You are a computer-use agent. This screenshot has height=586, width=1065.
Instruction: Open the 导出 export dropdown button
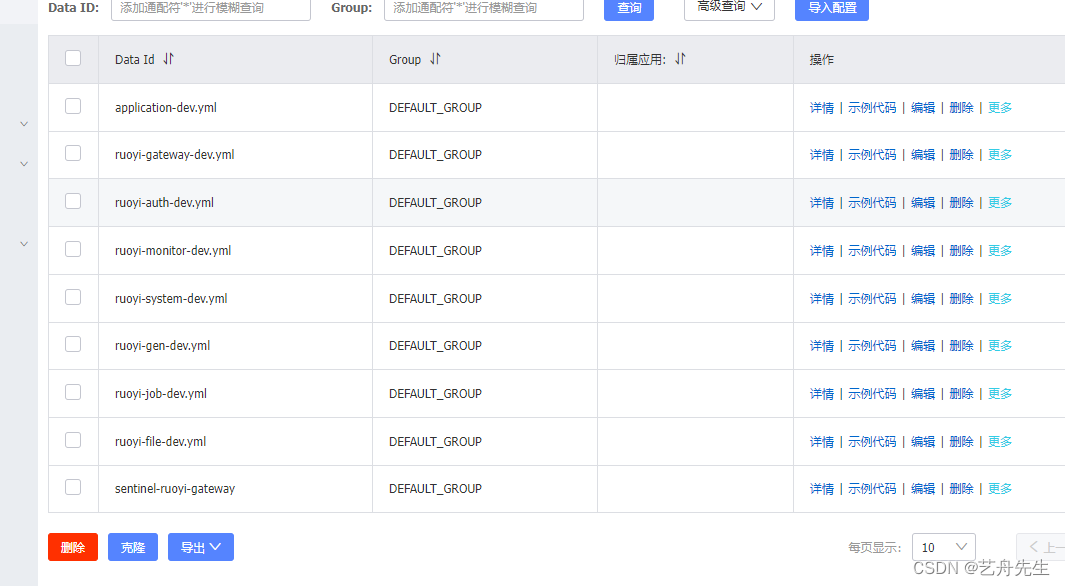[x=201, y=547]
